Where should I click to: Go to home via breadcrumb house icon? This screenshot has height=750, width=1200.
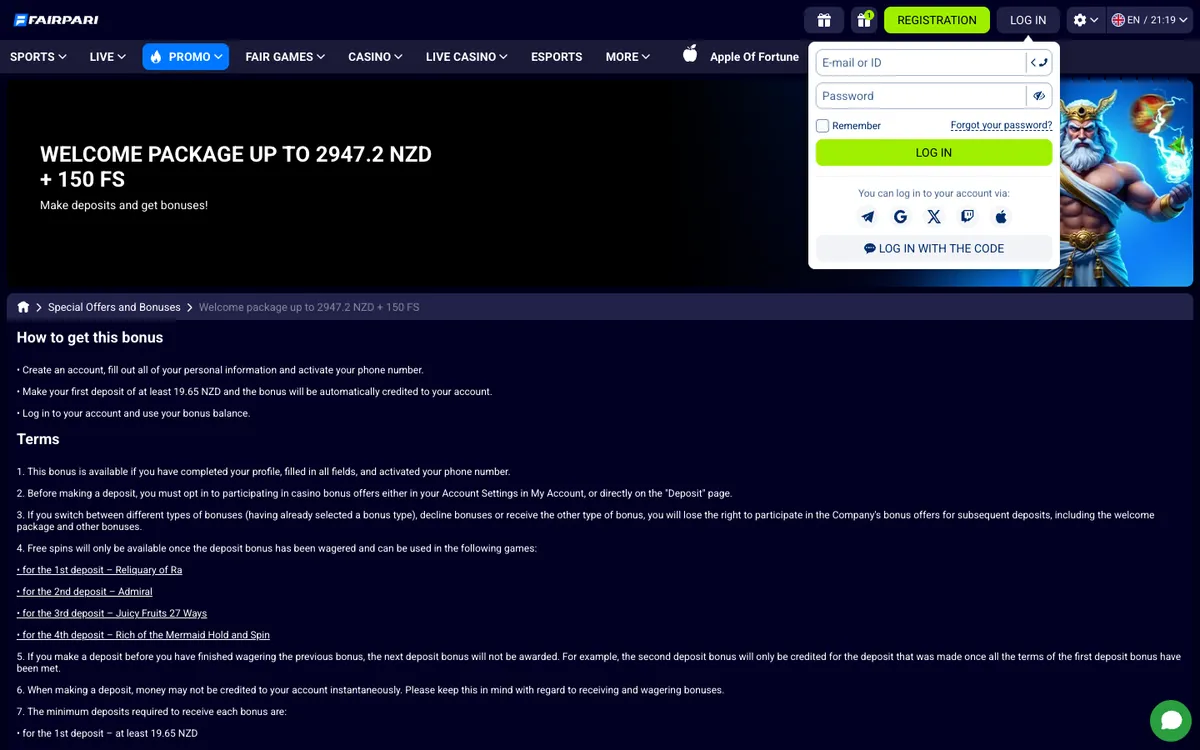tap(23, 307)
